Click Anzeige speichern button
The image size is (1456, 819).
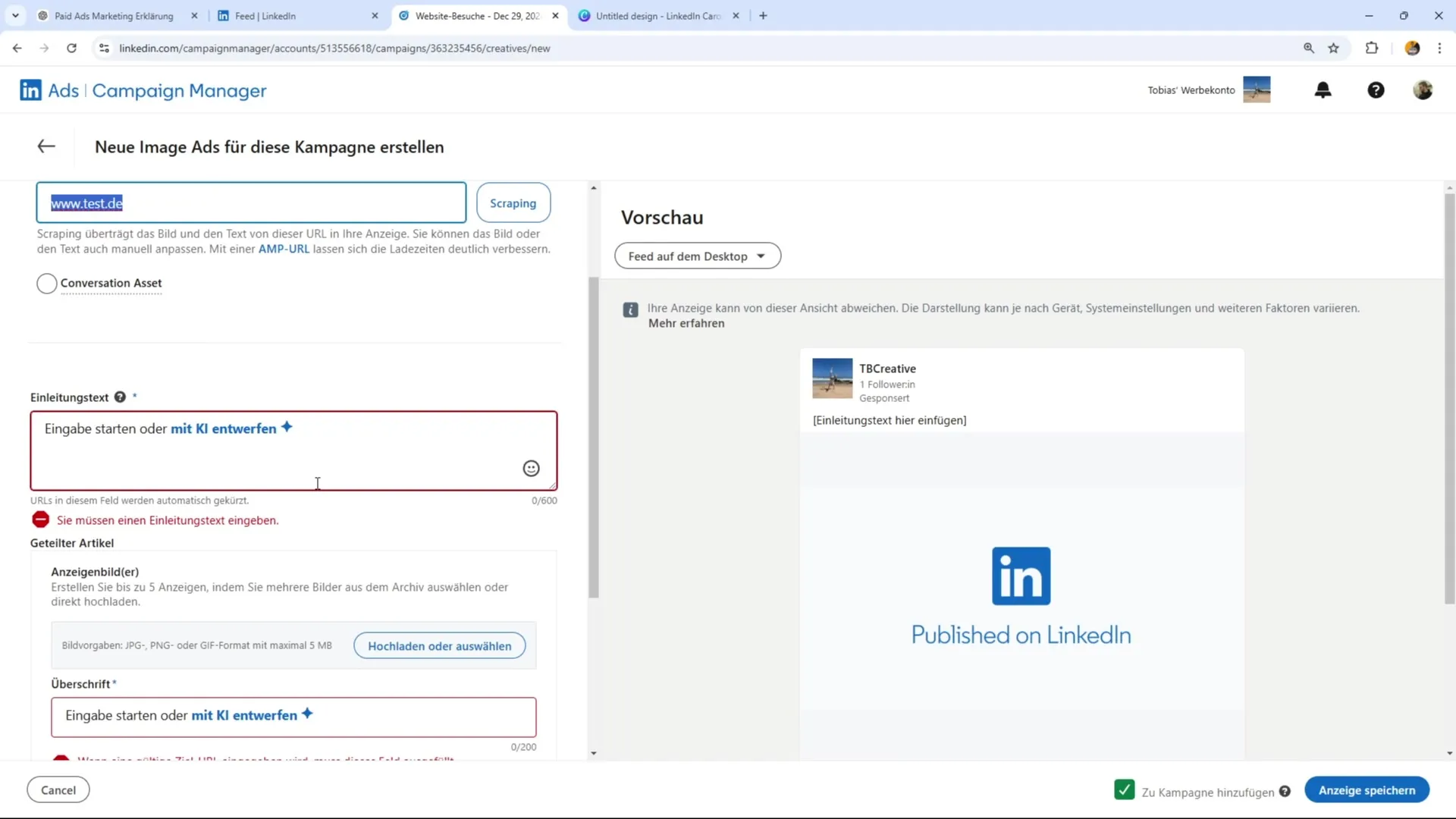point(1367,790)
